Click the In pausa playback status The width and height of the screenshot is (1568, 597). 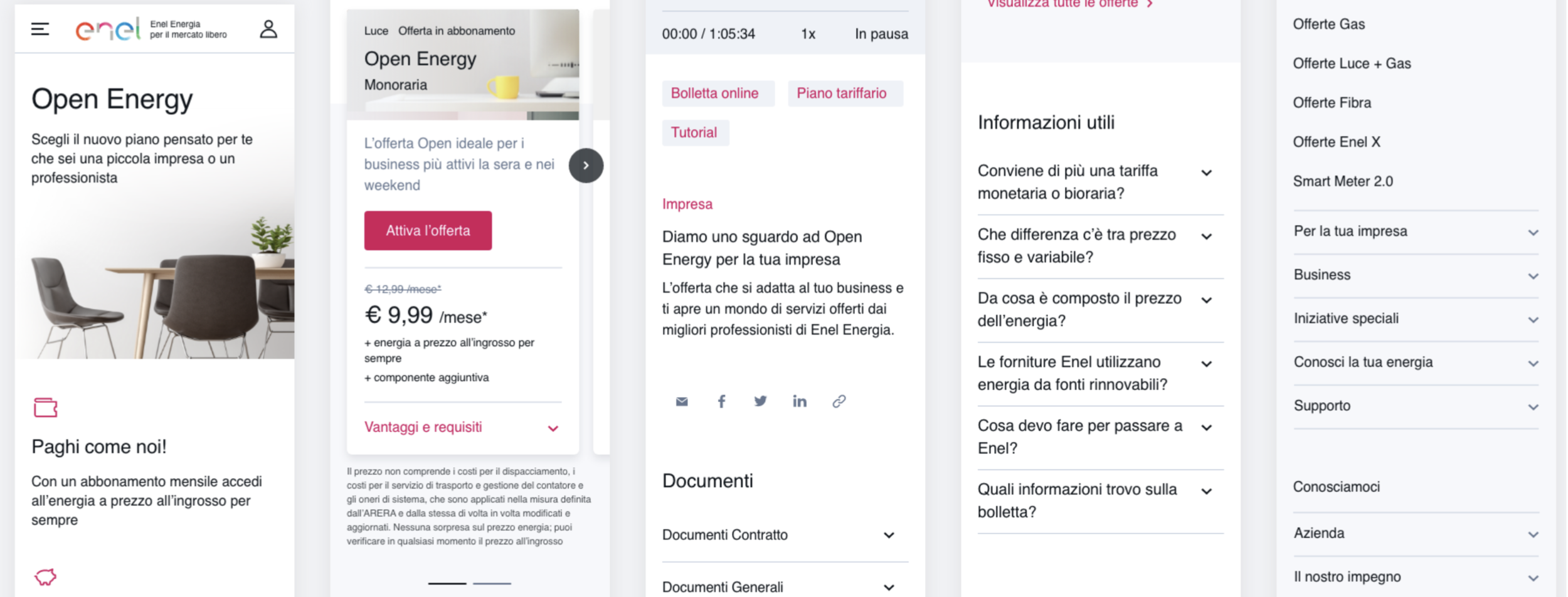[881, 34]
